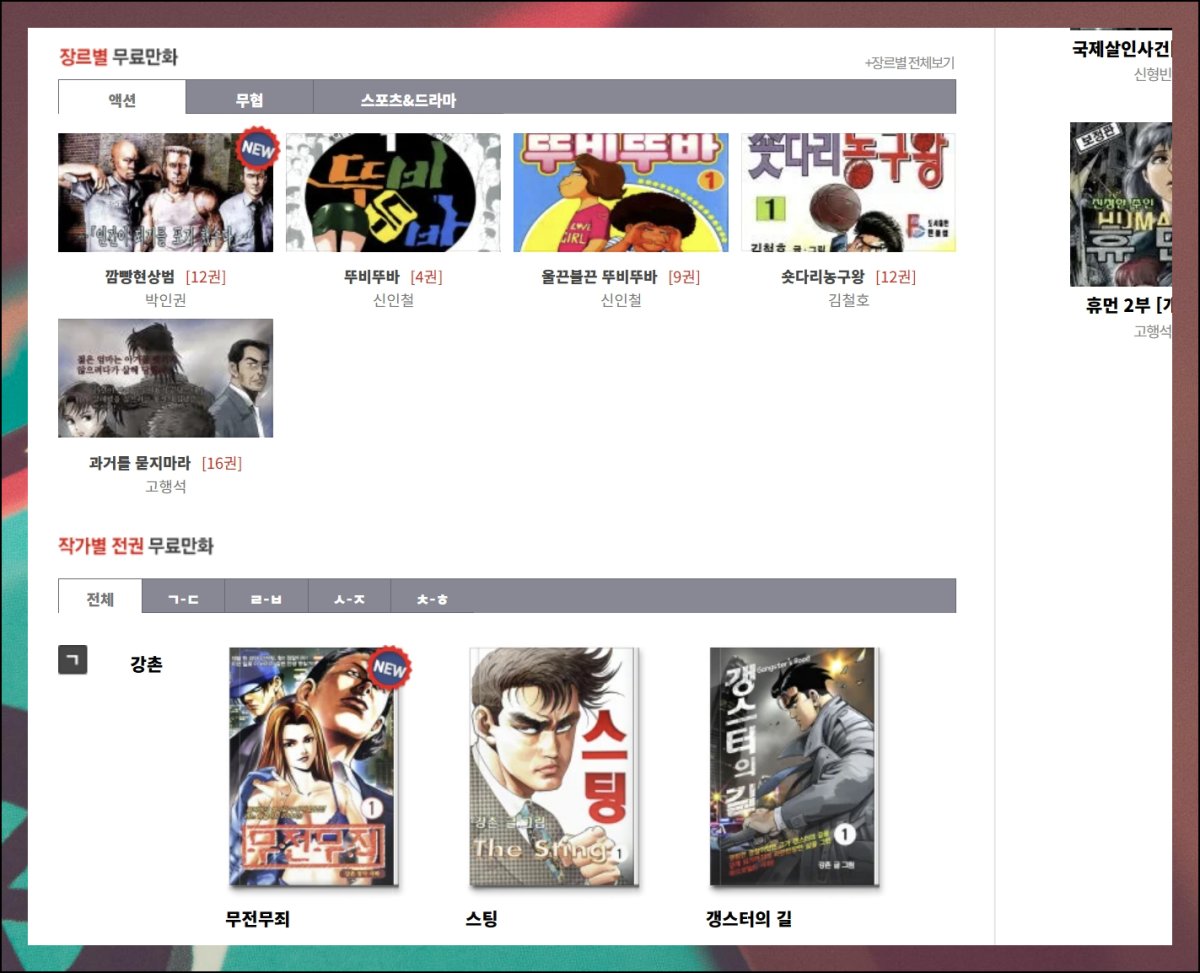Open the 깜빵현상범 cover thumbnail
The height and width of the screenshot is (973, 1200).
[165, 193]
